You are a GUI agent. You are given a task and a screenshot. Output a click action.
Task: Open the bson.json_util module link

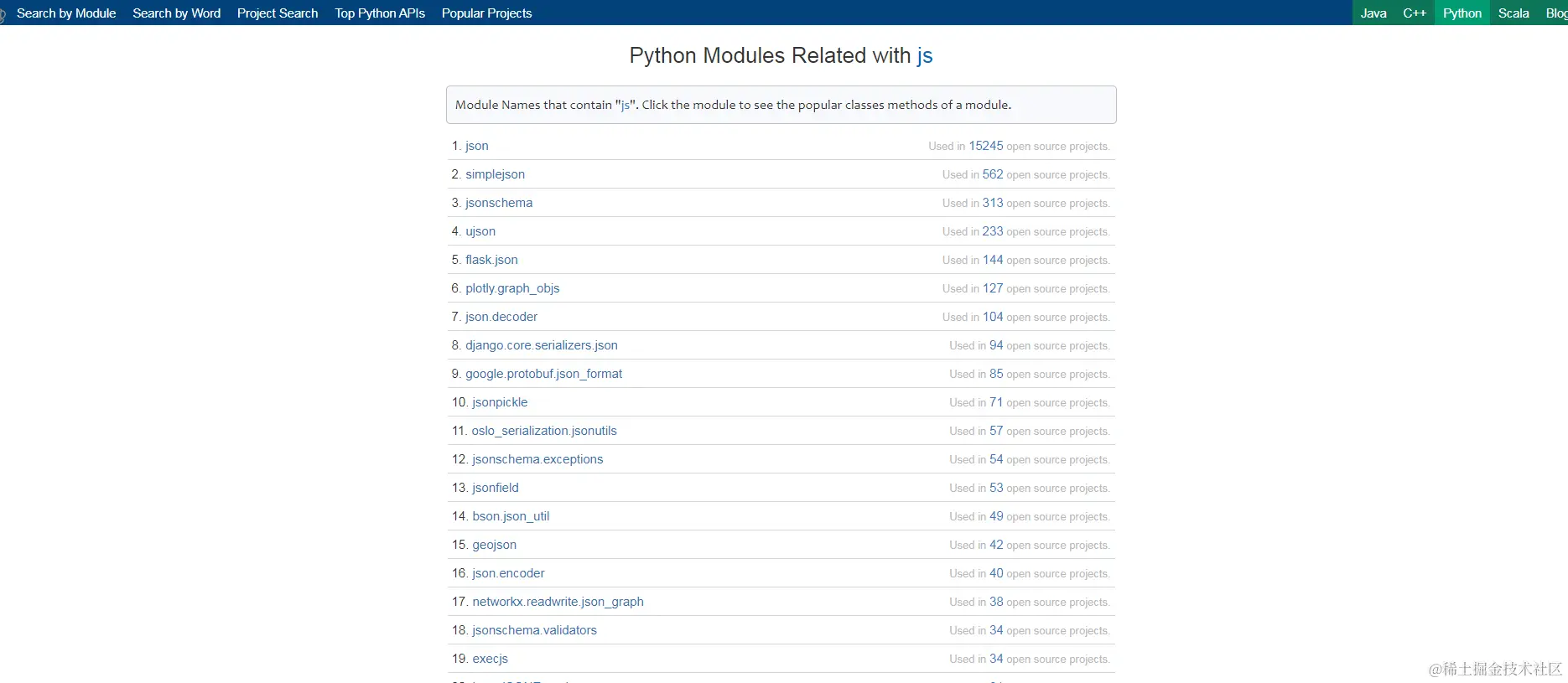(x=511, y=516)
